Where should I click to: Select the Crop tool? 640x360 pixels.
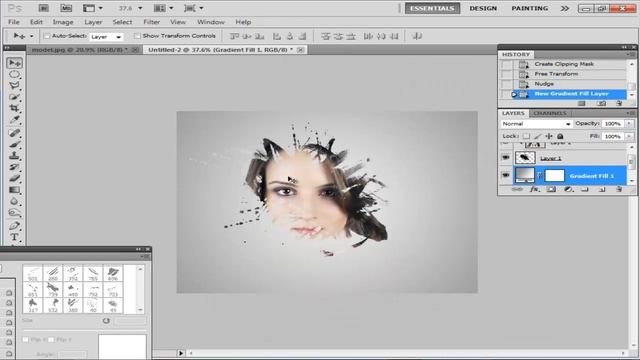14,109
